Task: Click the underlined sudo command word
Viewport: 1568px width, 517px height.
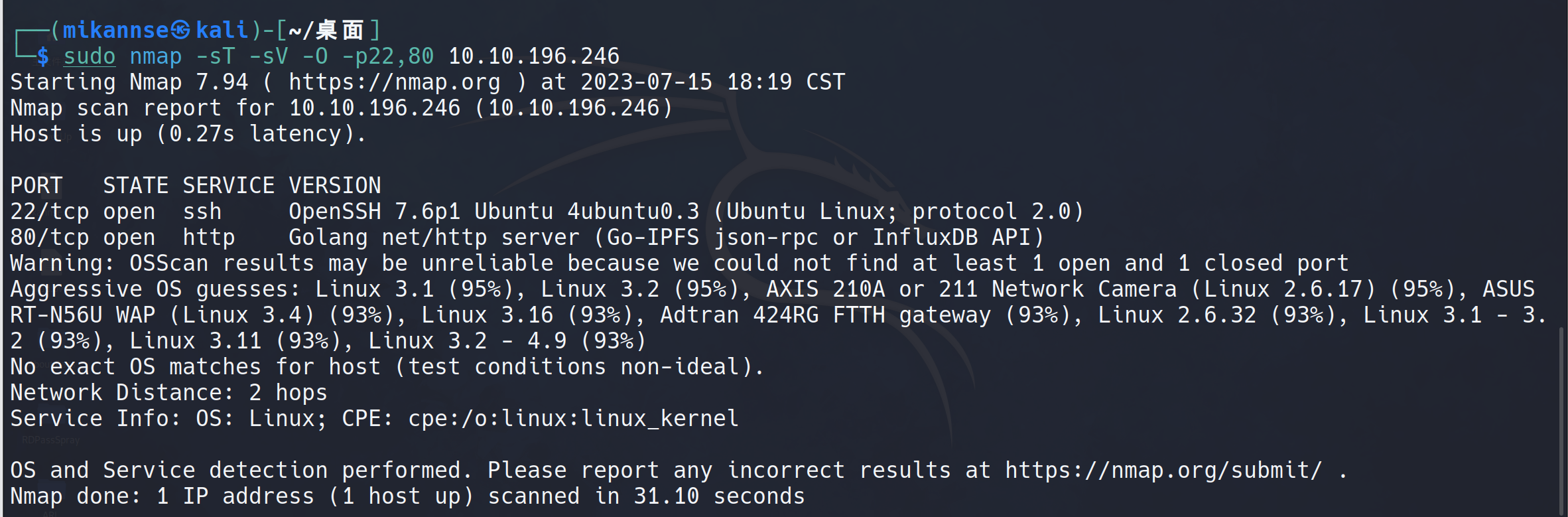Action: (x=90, y=56)
